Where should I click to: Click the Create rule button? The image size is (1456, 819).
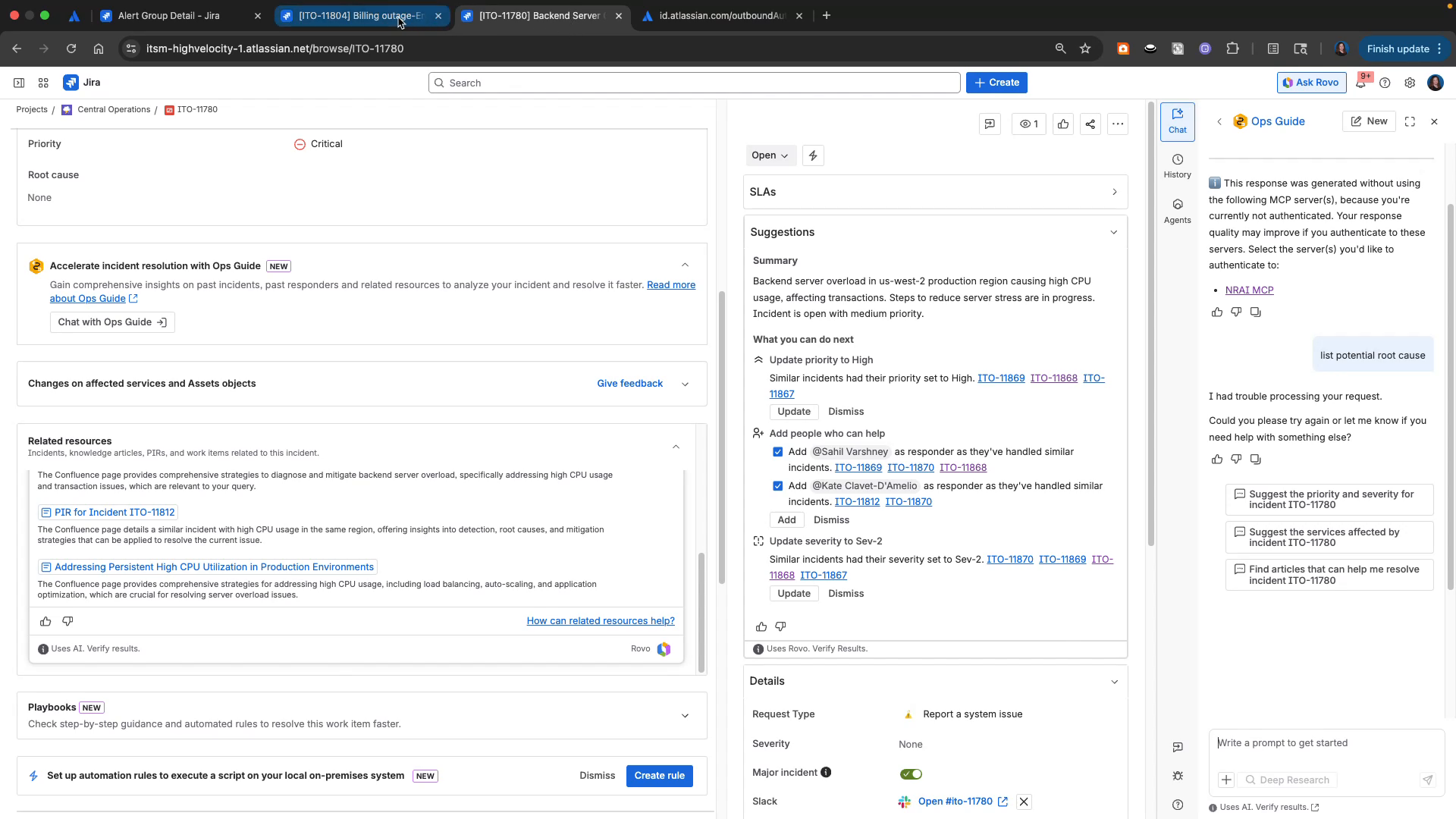point(659,775)
